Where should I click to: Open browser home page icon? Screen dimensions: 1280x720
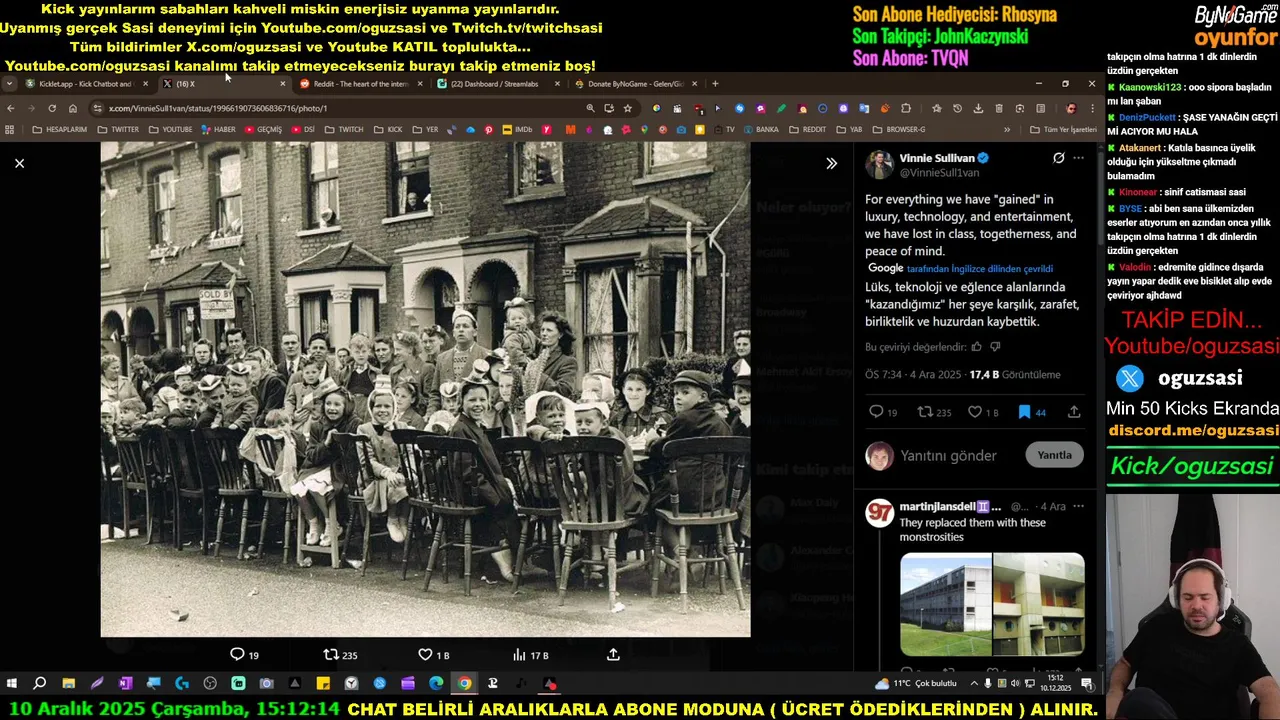[x=73, y=108]
